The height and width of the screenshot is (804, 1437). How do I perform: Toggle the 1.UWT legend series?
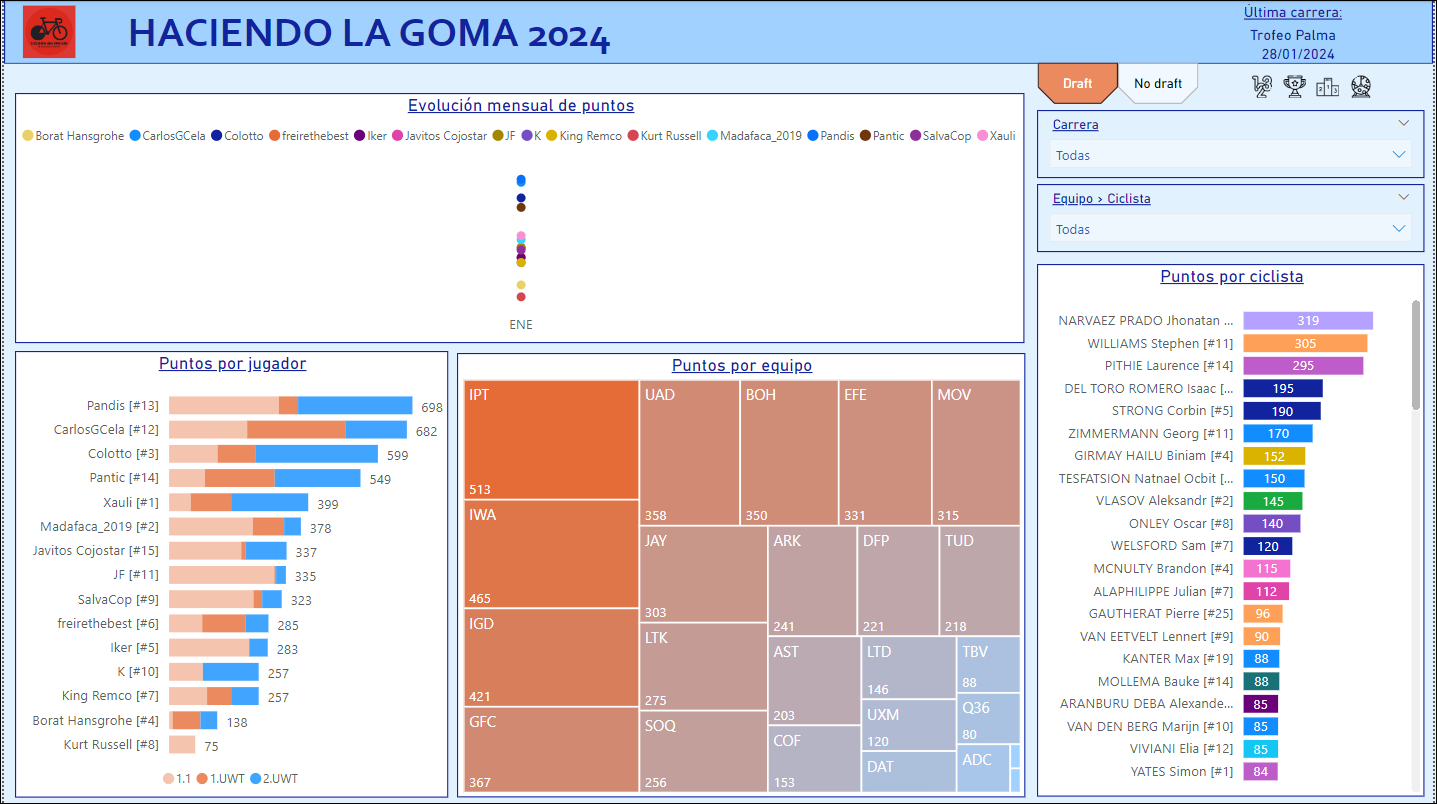(202, 778)
